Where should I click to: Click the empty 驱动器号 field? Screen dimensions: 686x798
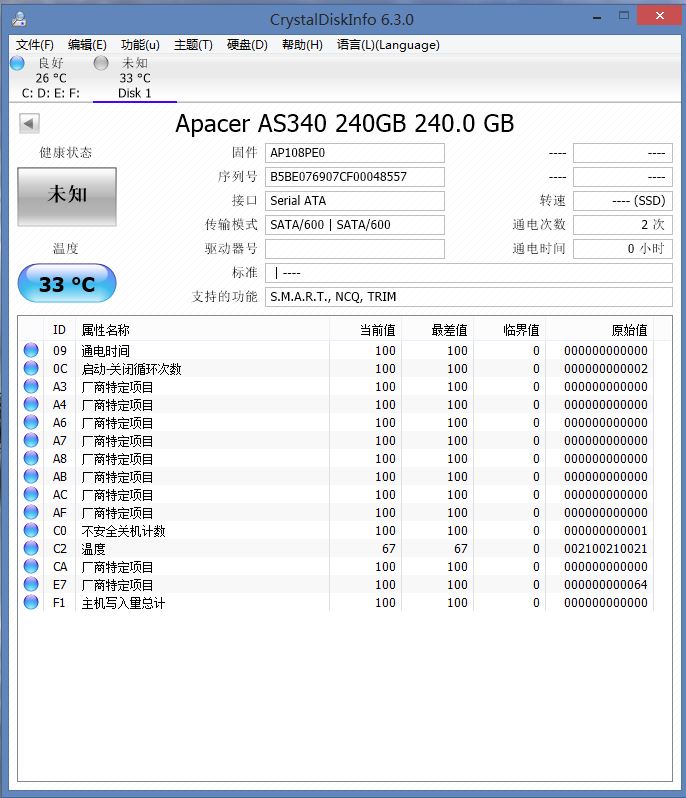pyautogui.click(x=355, y=248)
